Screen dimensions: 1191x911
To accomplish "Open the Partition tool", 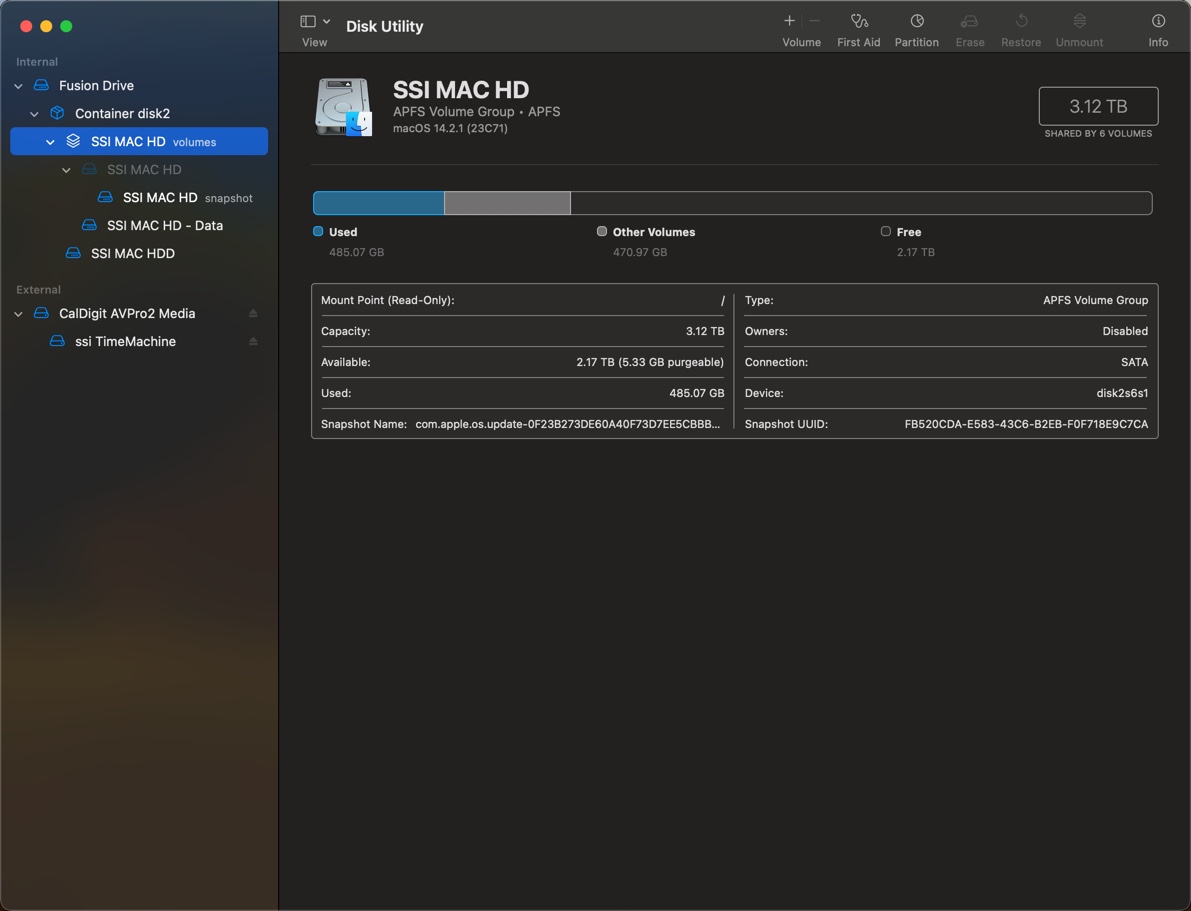I will (x=916, y=21).
